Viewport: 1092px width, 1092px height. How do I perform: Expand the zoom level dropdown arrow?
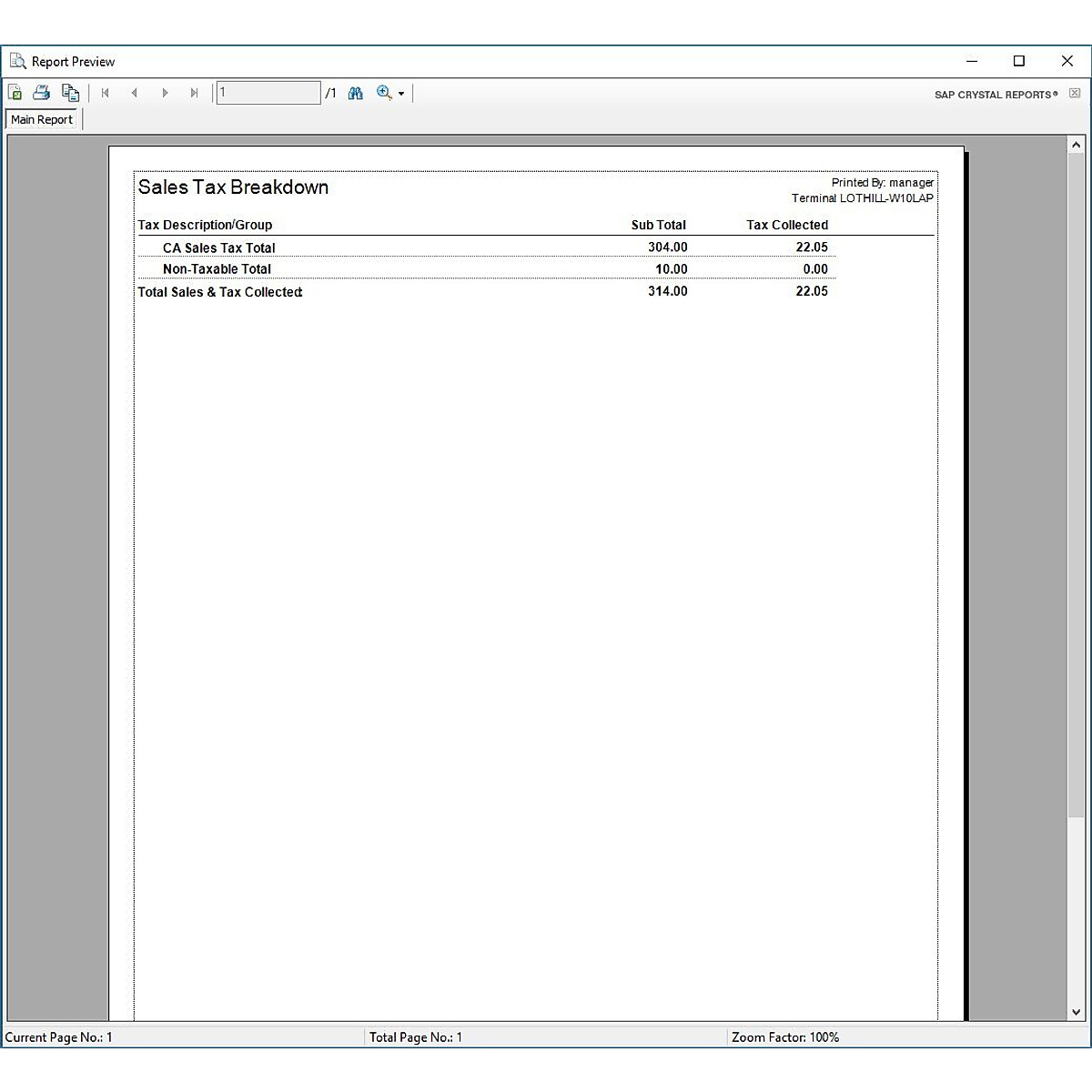coord(401,94)
